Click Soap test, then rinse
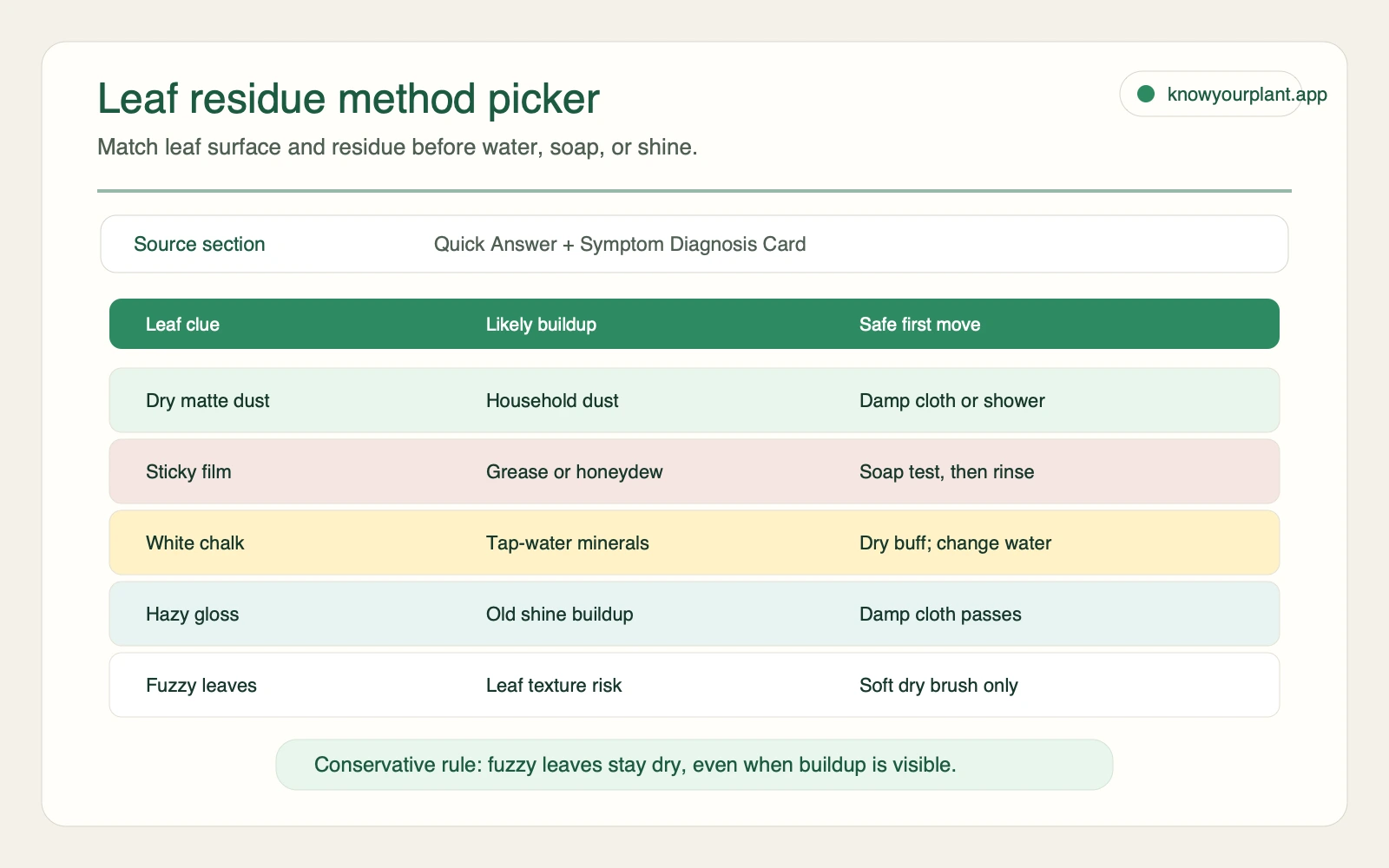Screen dimensions: 1389x868 (946, 472)
